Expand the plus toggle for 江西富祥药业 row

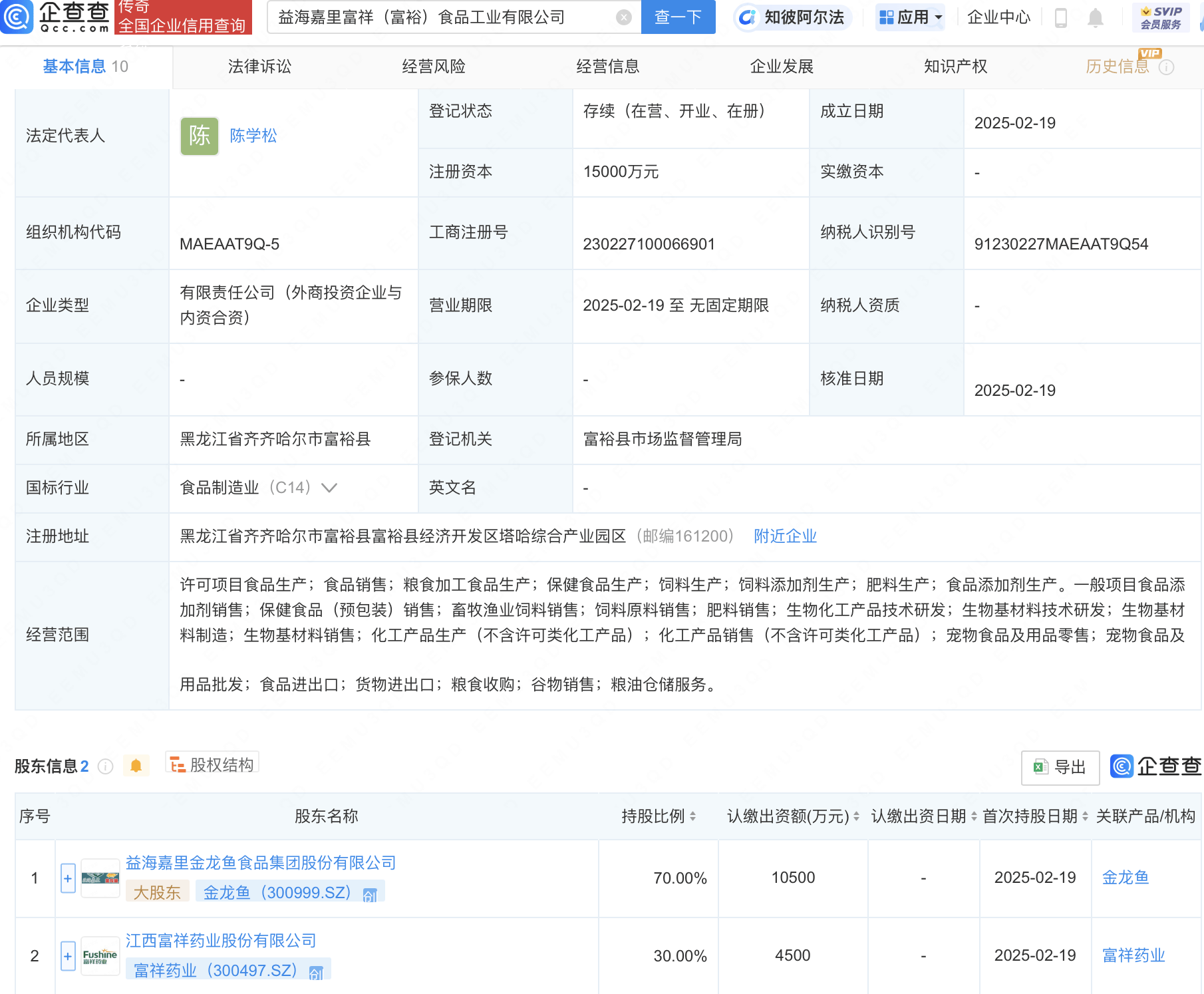pyautogui.click(x=68, y=956)
